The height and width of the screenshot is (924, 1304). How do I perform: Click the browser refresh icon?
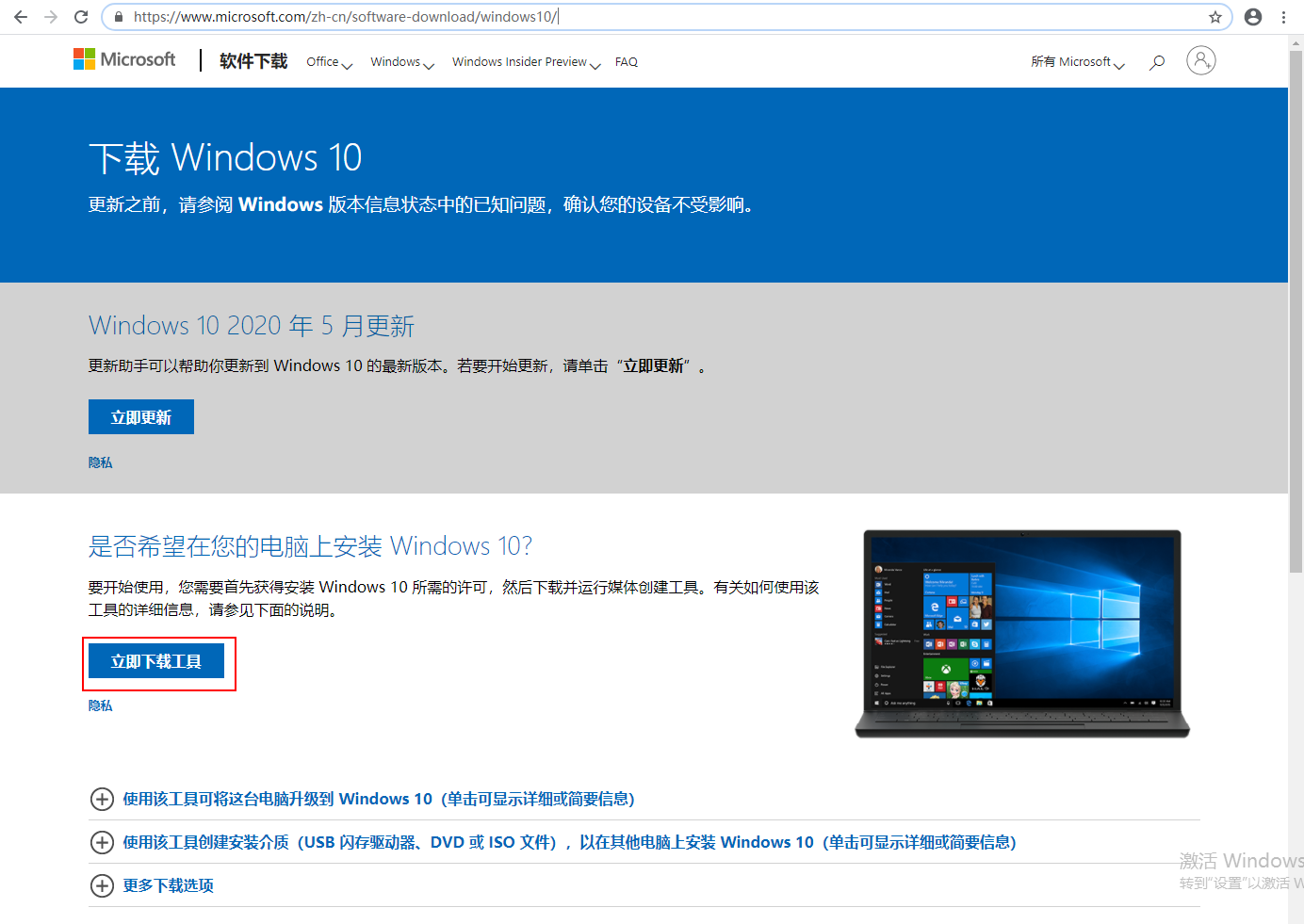[82, 16]
